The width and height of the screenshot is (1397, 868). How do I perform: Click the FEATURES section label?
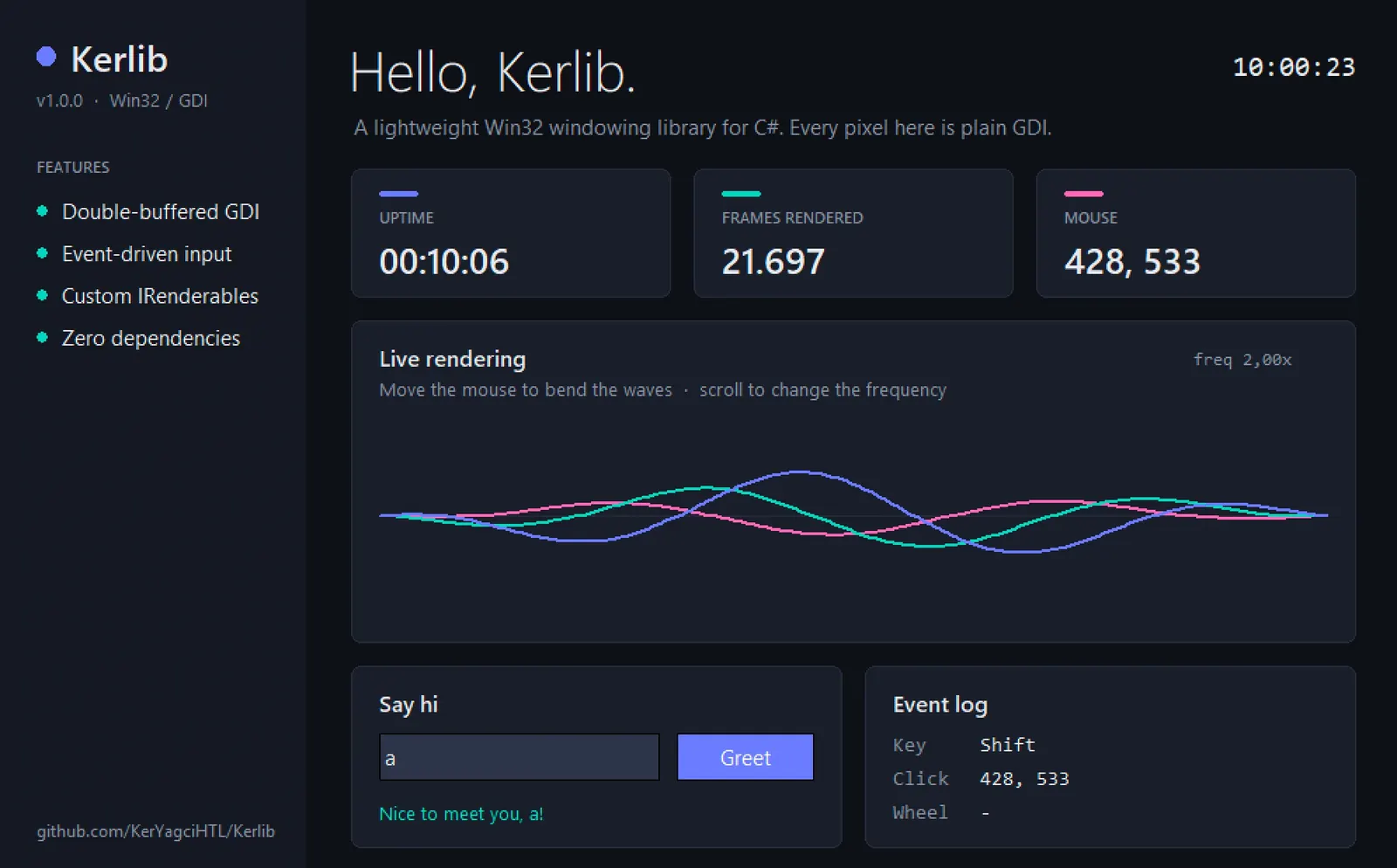(x=72, y=167)
